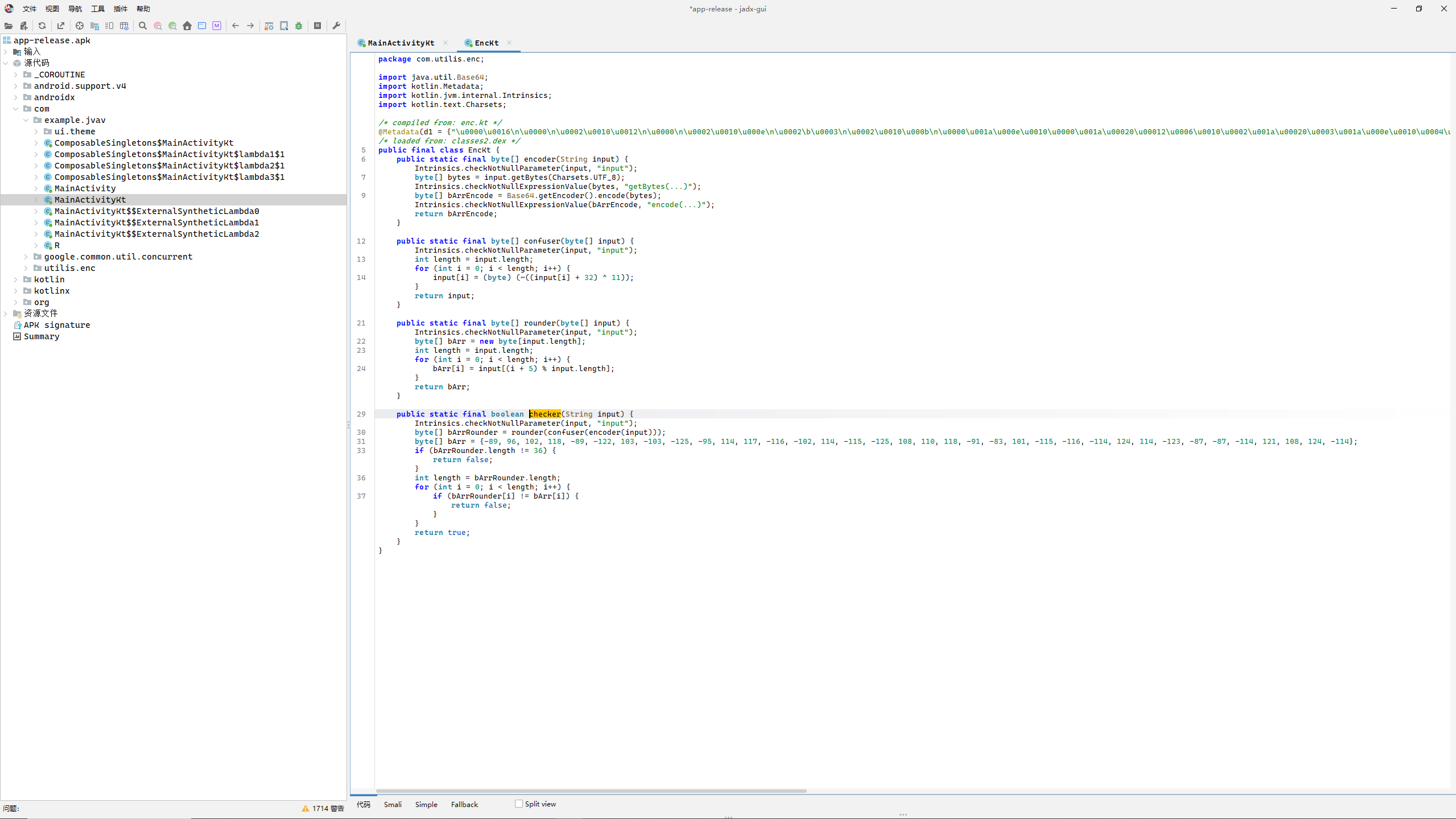Image resolution: width=1456 pixels, height=819 pixels.
Task: Switch to the MainActivityKt tab
Action: (401, 43)
